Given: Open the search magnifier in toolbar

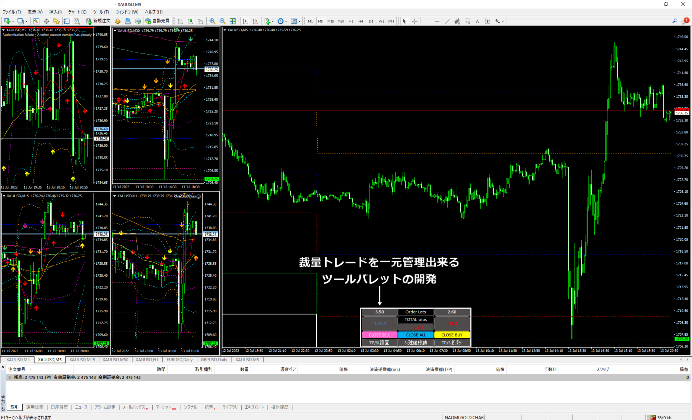Looking at the screenshot, I should pos(675,21).
